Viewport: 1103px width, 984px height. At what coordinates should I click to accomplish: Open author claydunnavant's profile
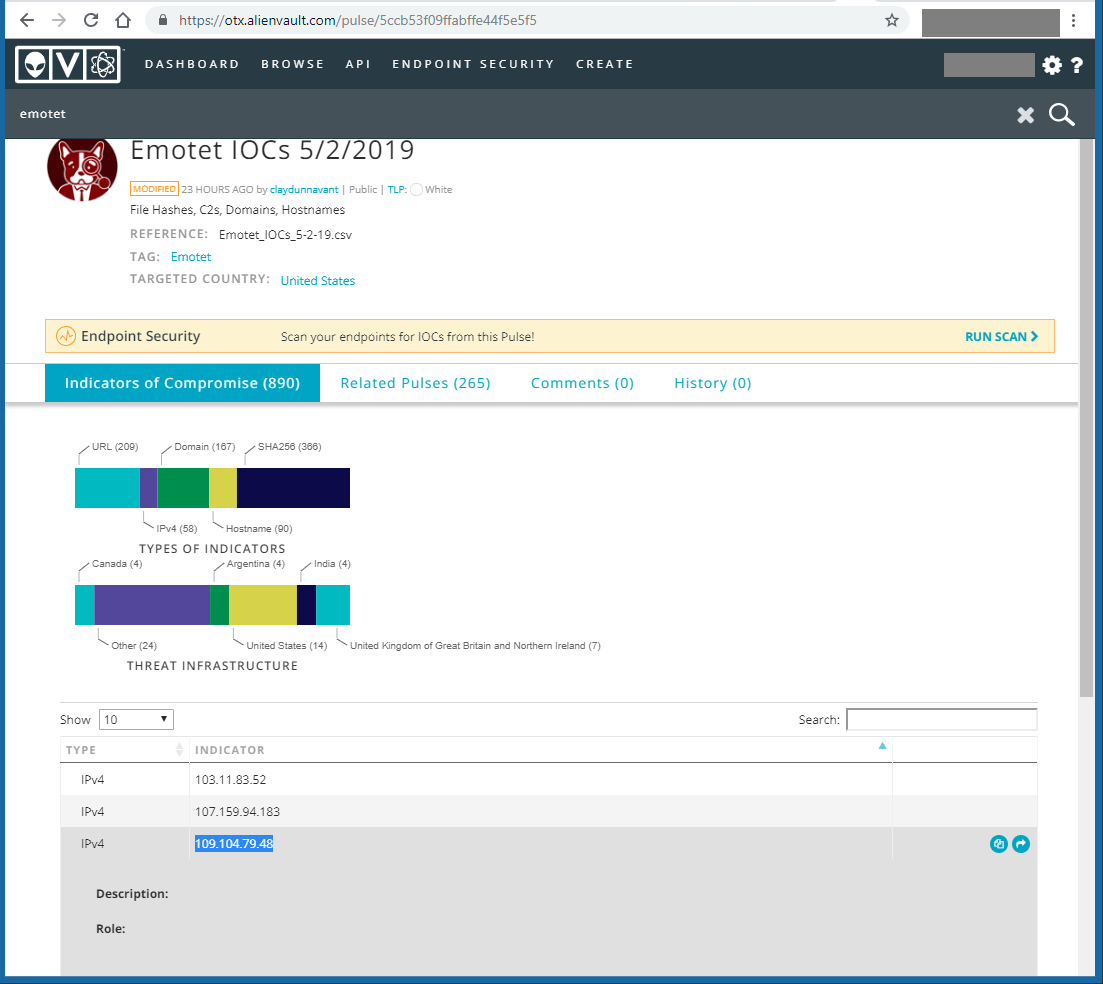tap(304, 190)
